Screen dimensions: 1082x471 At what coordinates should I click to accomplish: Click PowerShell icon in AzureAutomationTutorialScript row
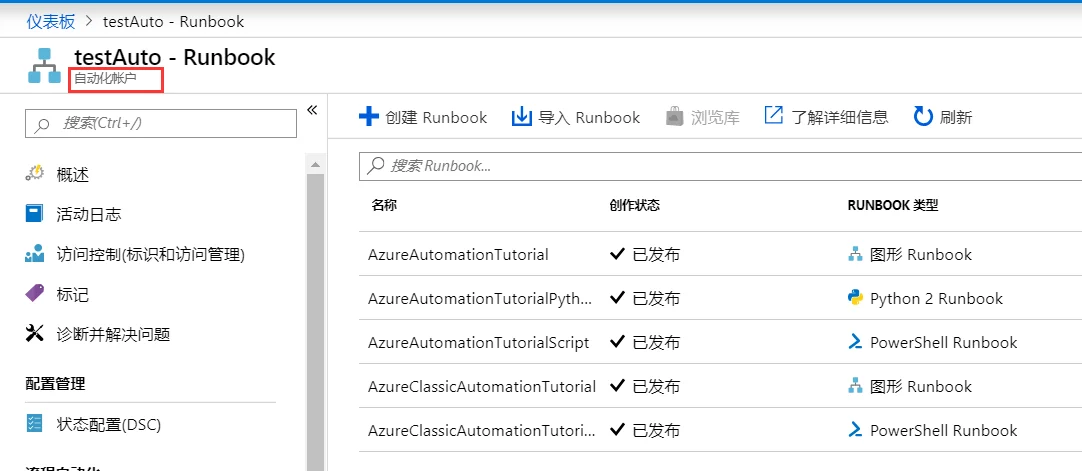856,342
